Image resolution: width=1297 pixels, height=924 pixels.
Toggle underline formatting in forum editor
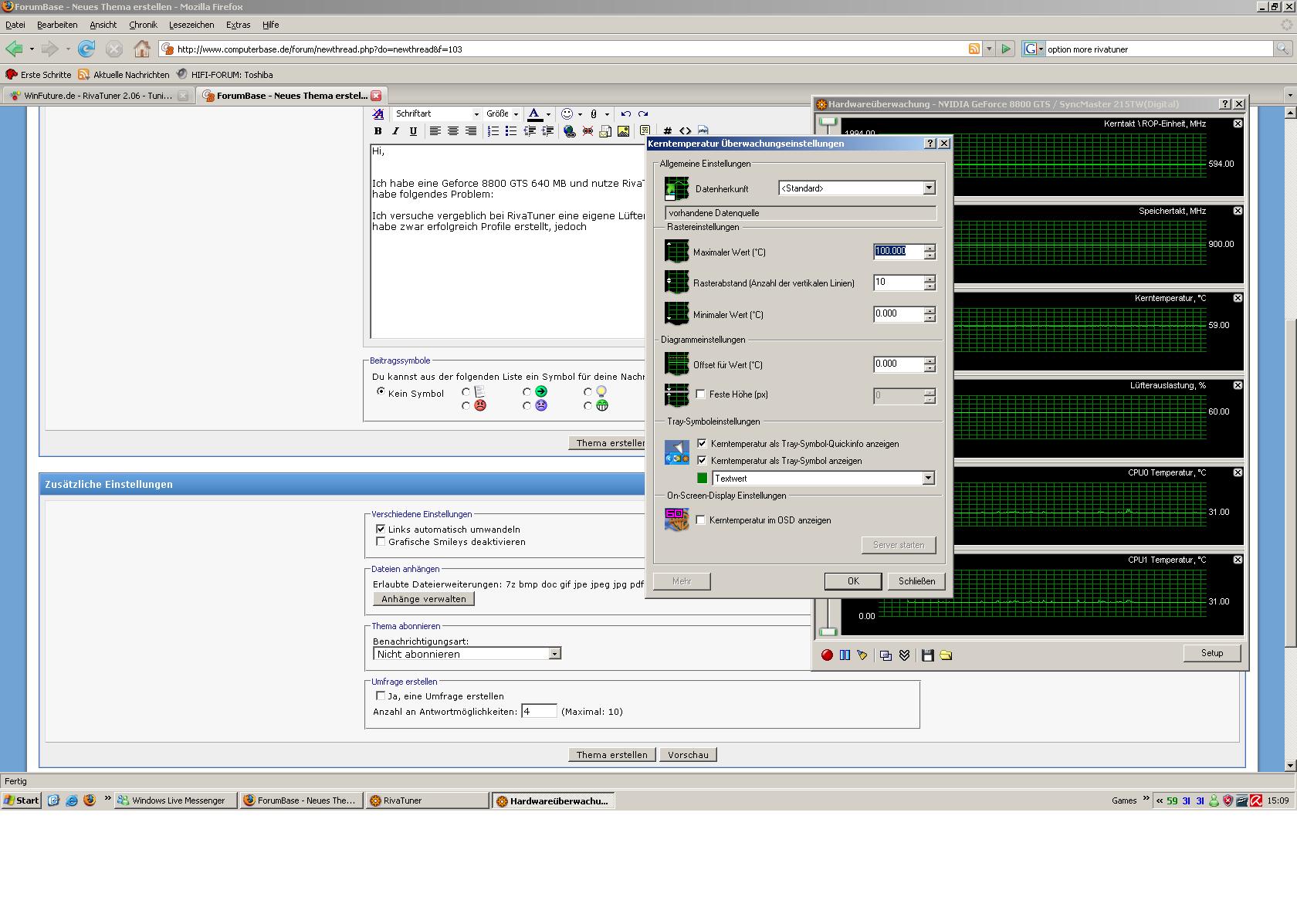pyautogui.click(x=413, y=131)
